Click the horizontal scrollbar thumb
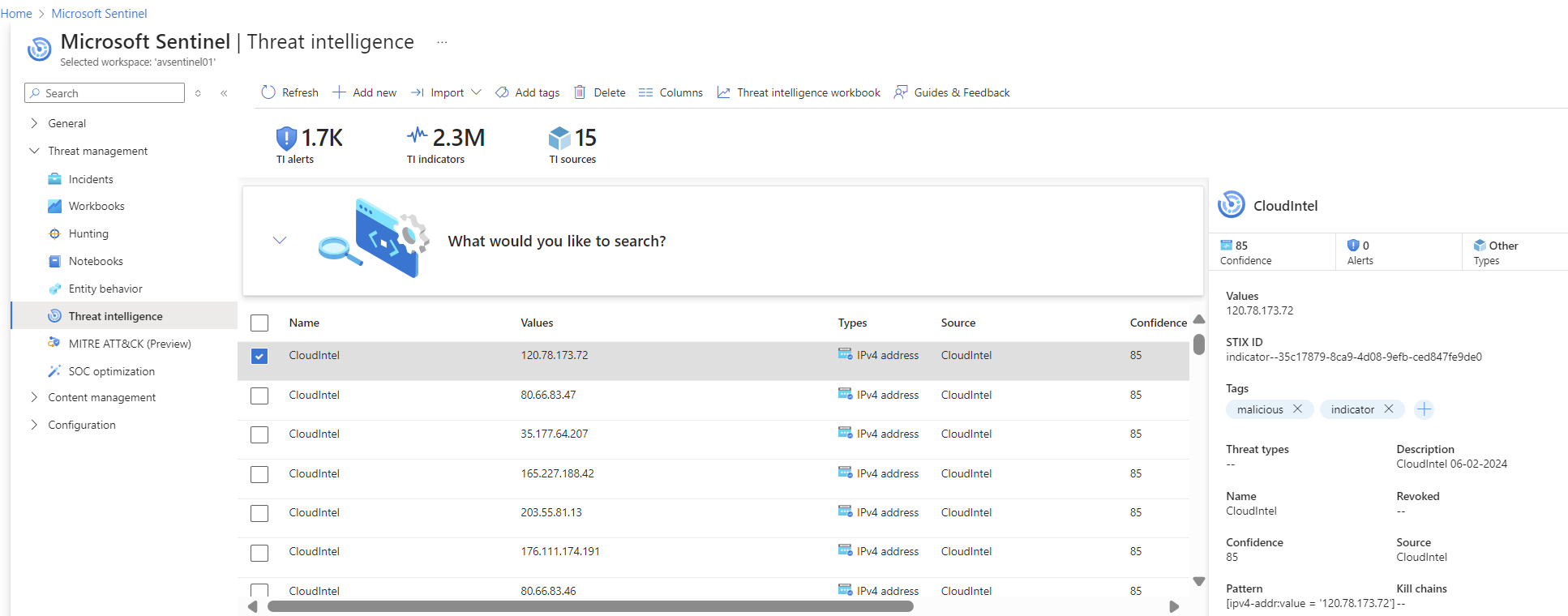This screenshot has height=616, width=1568. (x=590, y=606)
